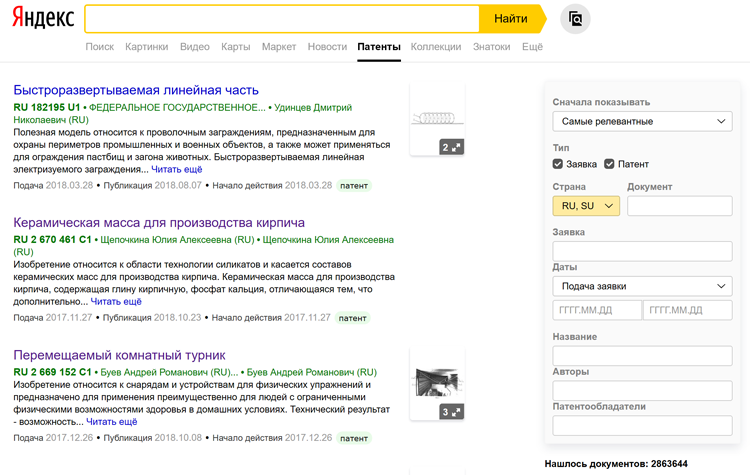Focus the Заявка input field
Viewport: 750px width, 475px height.
pos(642,251)
